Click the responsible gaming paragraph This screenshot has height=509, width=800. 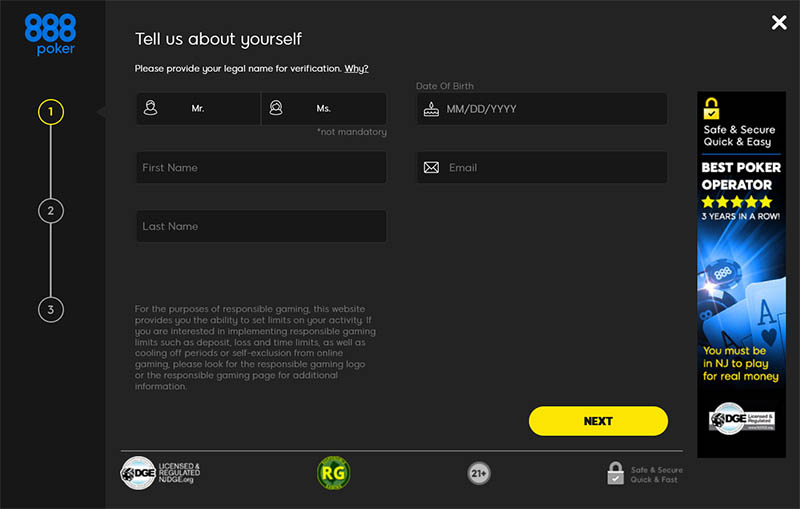coord(255,347)
